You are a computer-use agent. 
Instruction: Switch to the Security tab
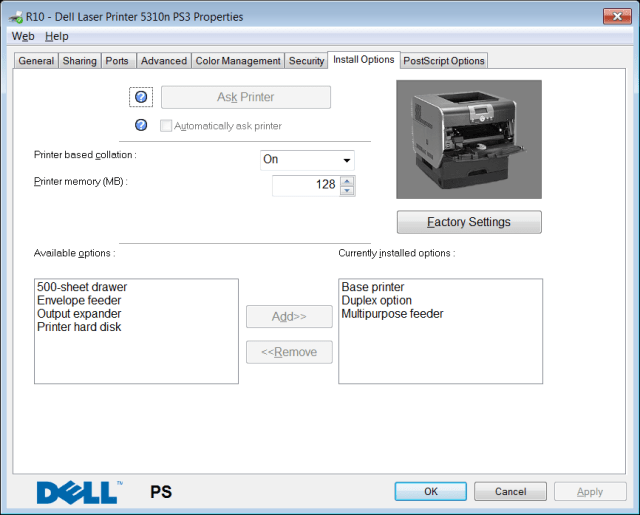pyautogui.click(x=306, y=61)
